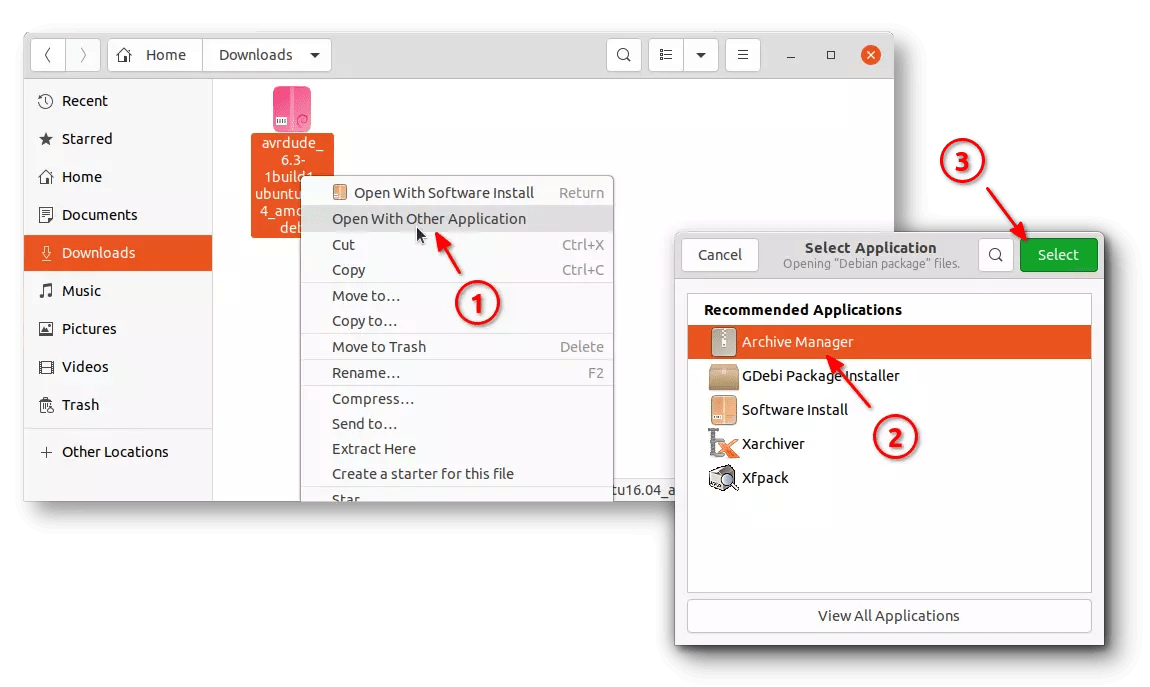
Task: Click the search icon in Select Application dialog
Action: [995, 254]
